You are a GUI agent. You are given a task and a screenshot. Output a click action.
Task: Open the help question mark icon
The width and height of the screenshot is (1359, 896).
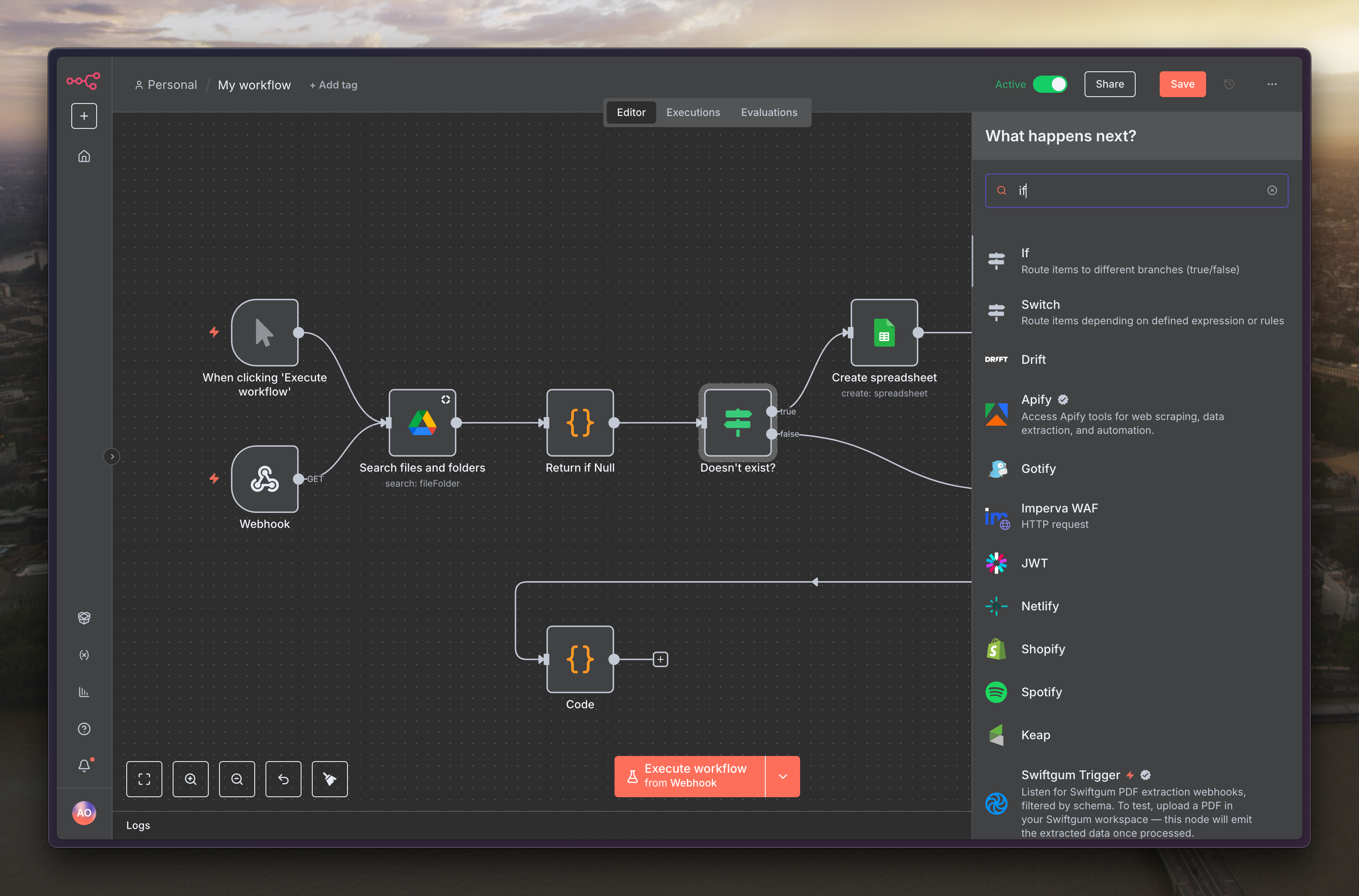(x=84, y=728)
